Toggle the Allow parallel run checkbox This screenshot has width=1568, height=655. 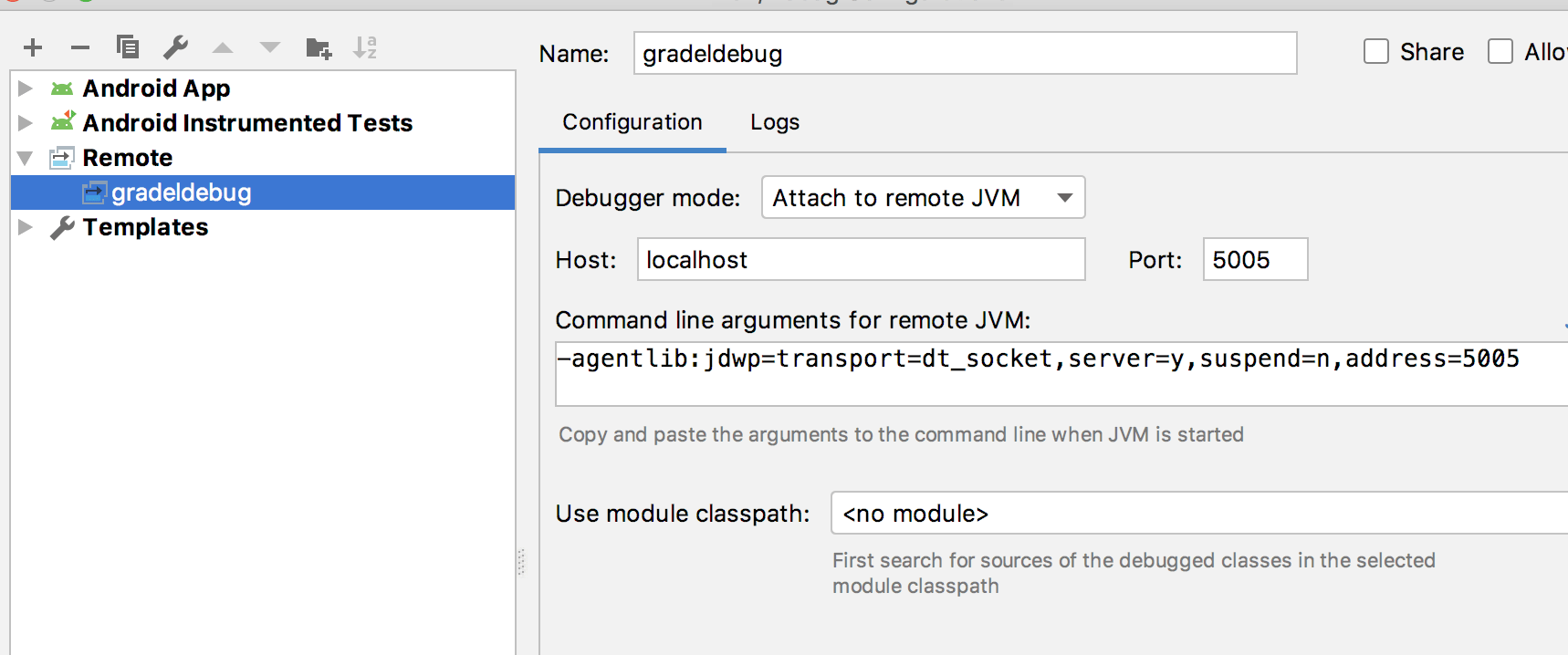click(1500, 52)
